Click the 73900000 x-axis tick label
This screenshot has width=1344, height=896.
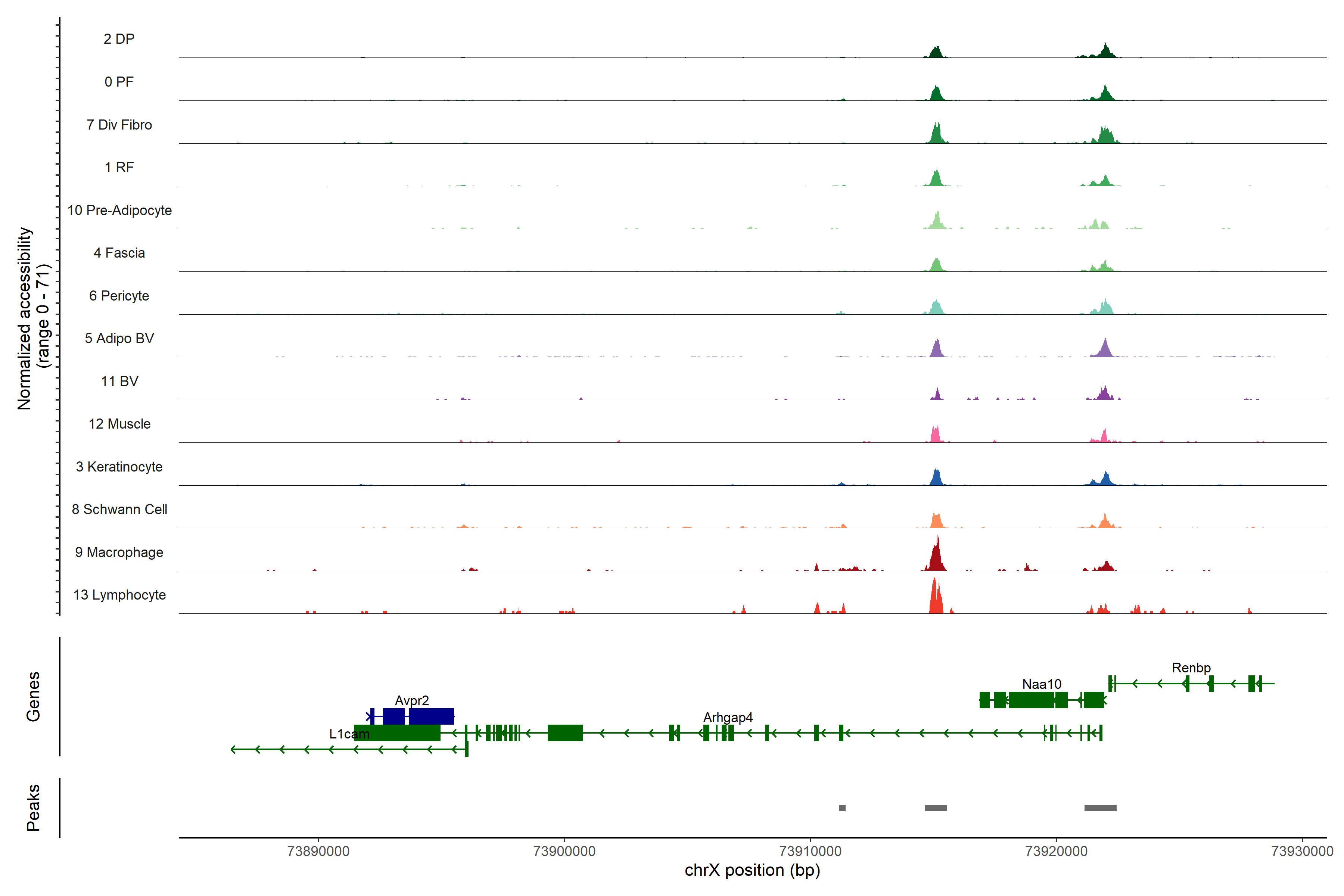(x=564, y=852)
